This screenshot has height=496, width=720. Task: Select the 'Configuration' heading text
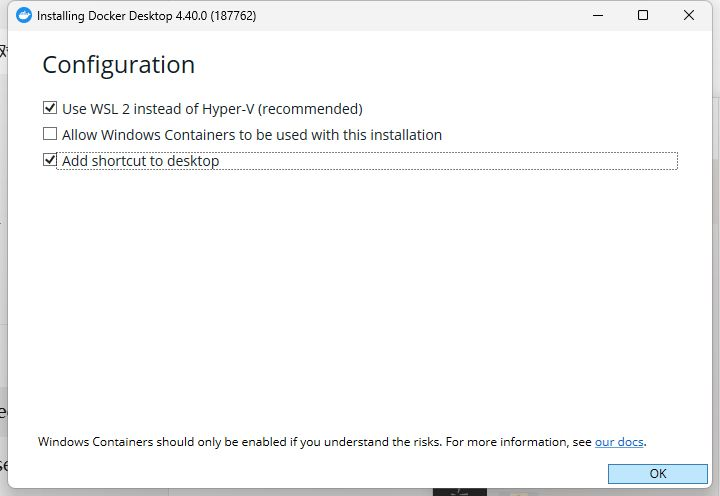click(x=119, y=65)
